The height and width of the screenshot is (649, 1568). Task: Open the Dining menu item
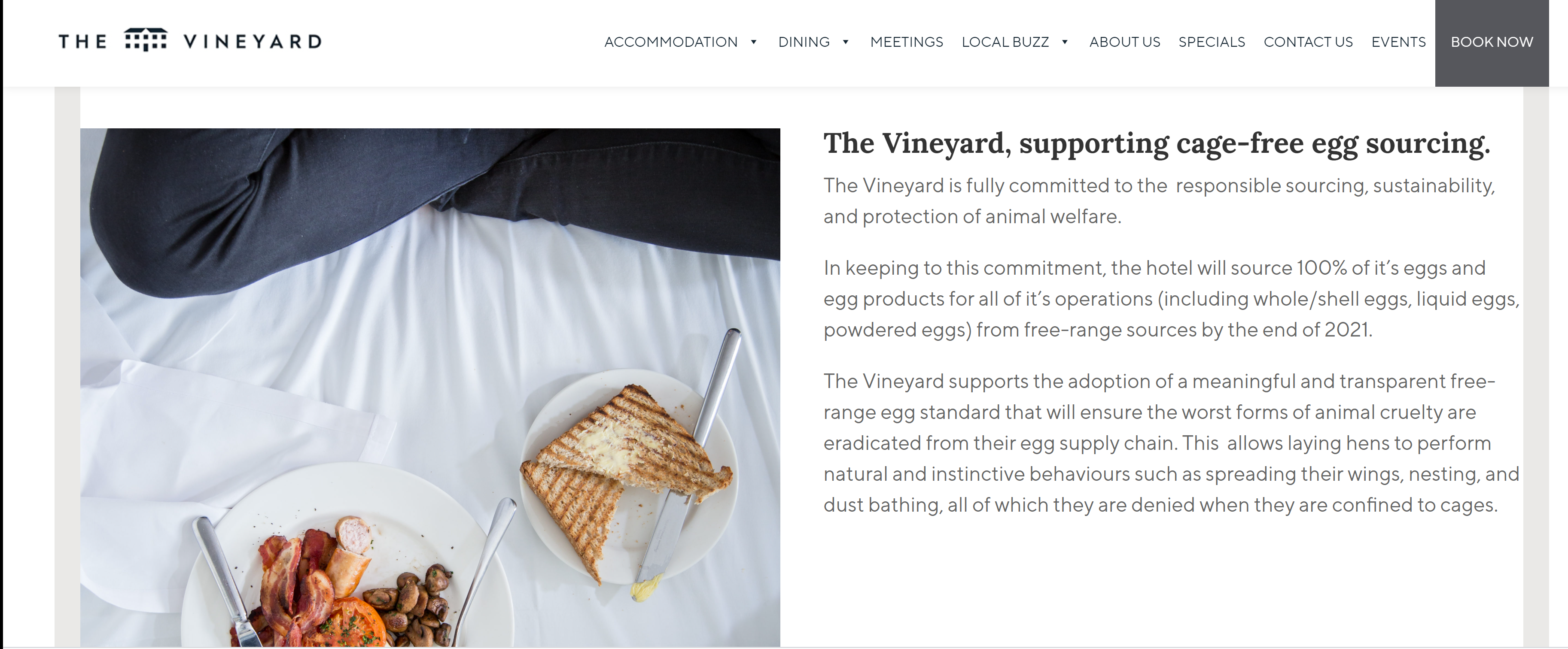coord(804,42)
